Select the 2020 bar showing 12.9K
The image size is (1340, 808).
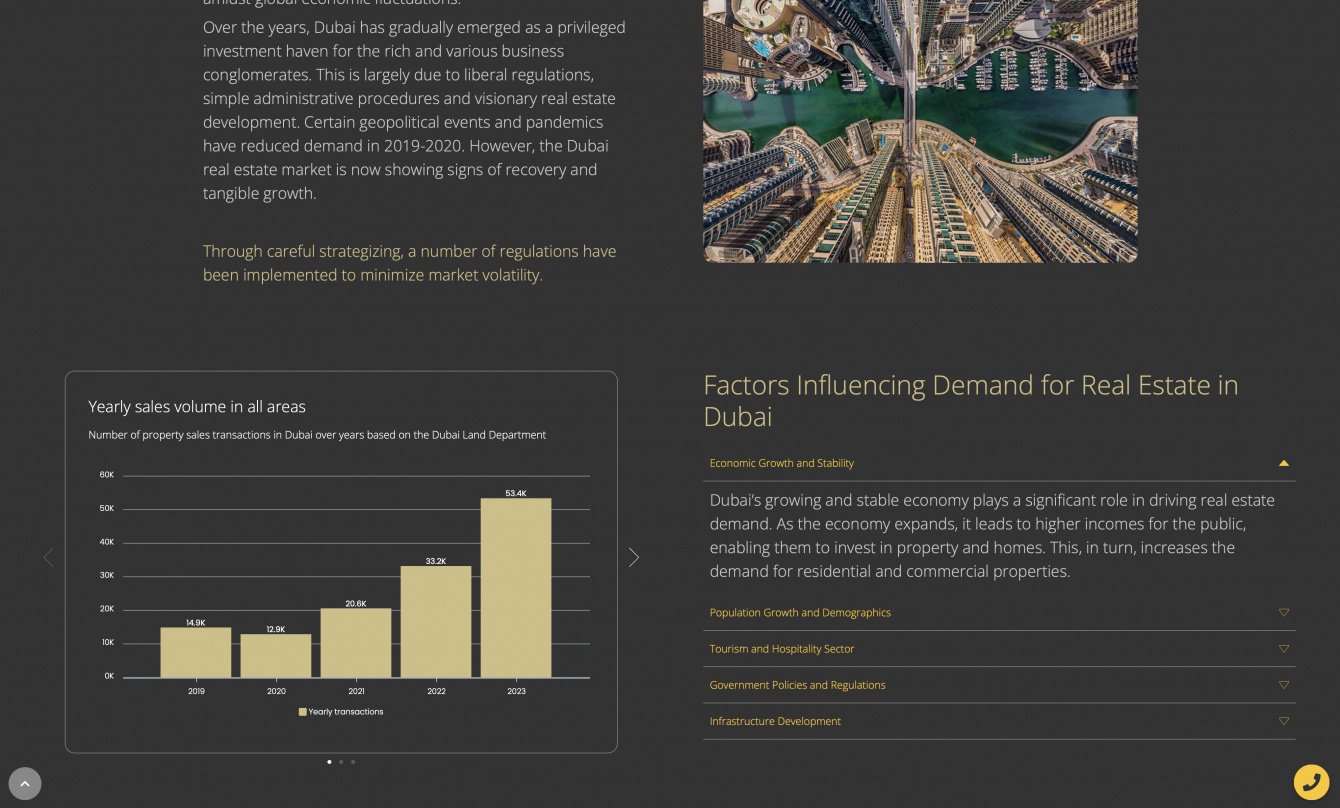point(276,656)
